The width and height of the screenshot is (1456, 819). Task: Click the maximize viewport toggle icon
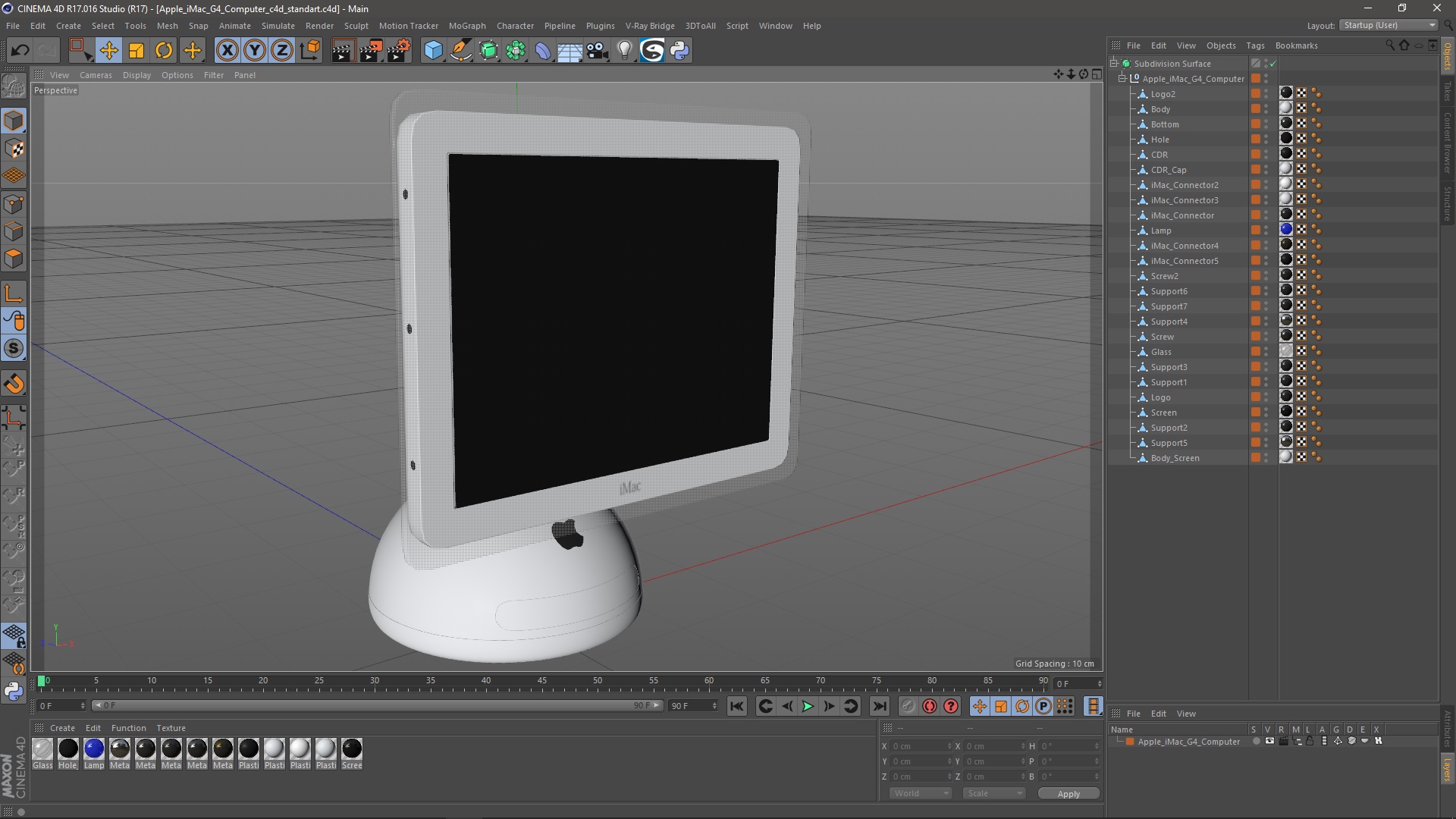(1097, 74)
